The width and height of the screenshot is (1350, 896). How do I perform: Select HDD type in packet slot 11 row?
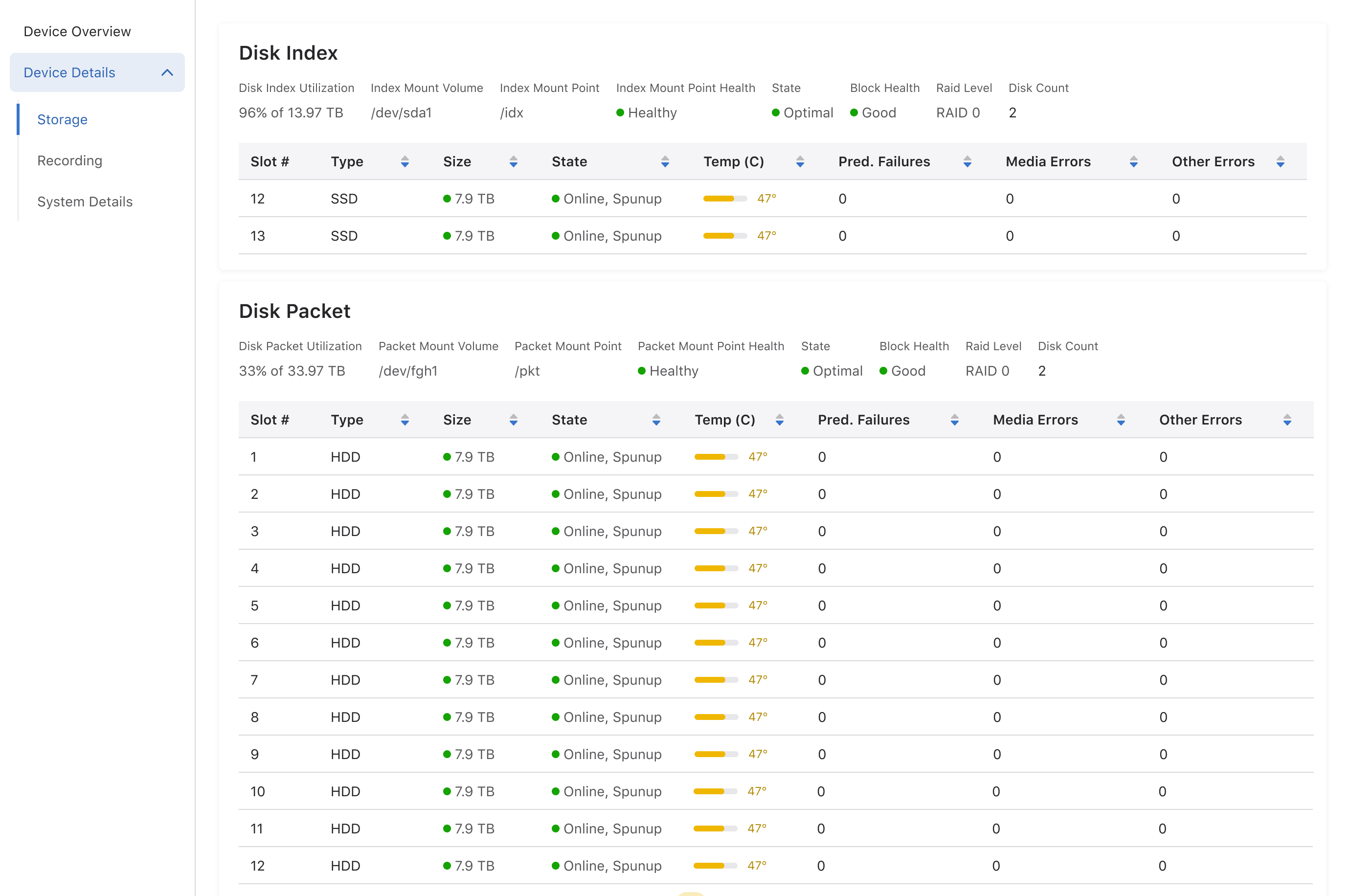pos(345,829)
